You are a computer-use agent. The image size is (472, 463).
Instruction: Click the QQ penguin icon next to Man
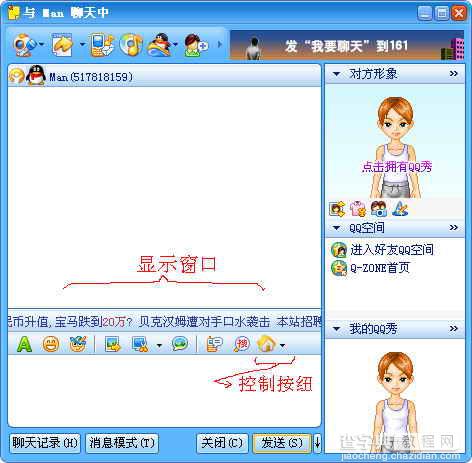click(x=36, y=75)
